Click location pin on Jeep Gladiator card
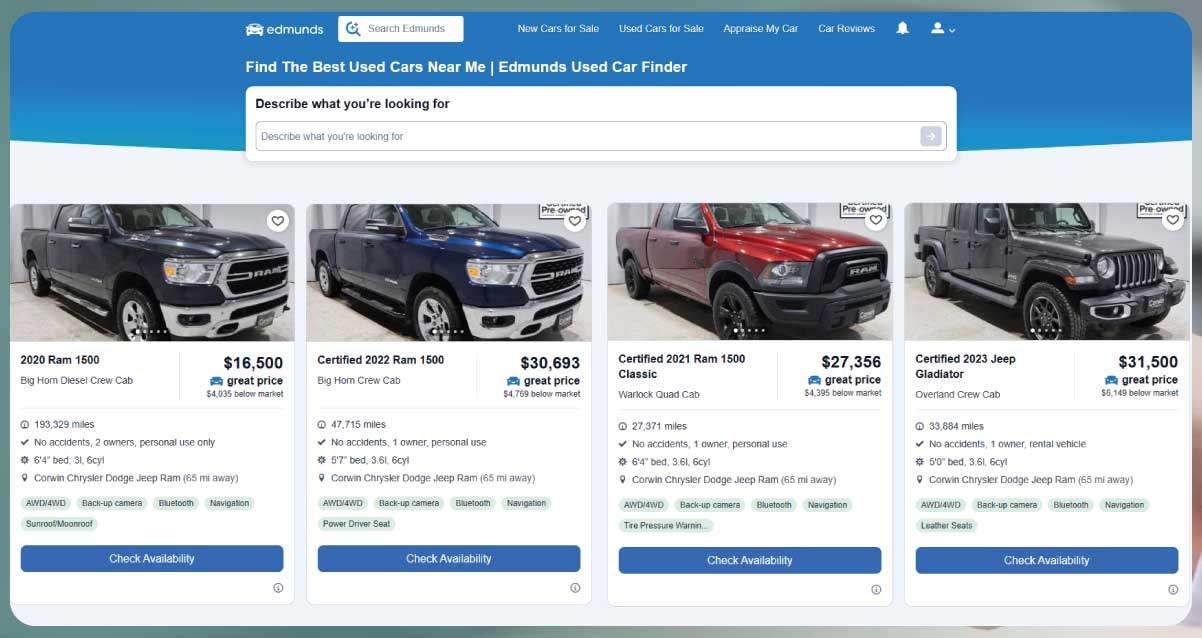Viewport: 1202px width, 638px height. [x=920, y=480]
